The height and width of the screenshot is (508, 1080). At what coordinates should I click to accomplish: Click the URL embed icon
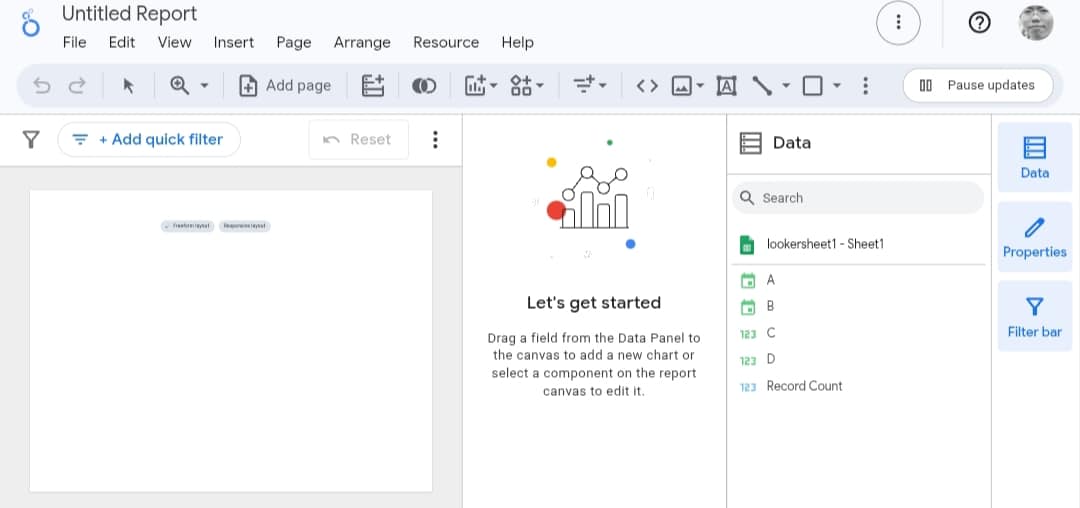tap(647, 86)
